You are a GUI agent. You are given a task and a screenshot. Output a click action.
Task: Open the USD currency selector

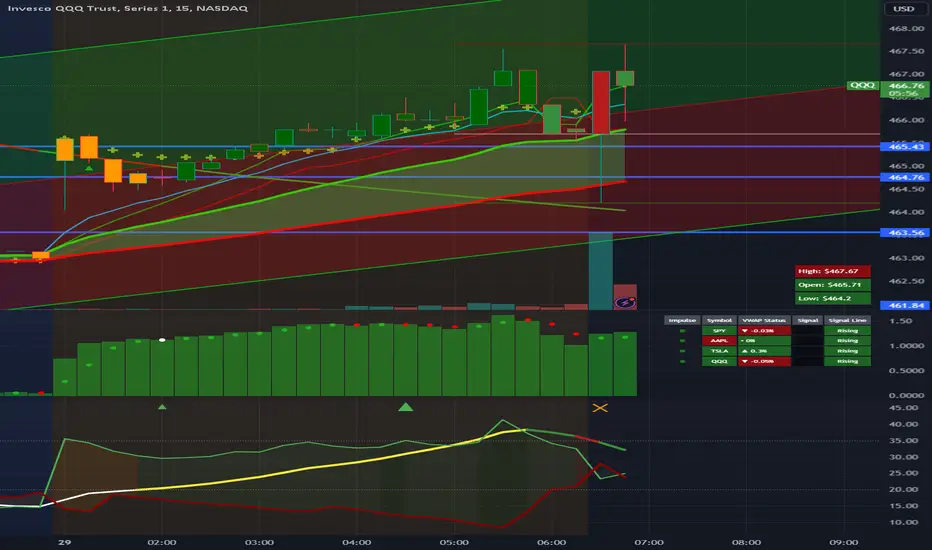pyautogui.click(x=903, y=9)
